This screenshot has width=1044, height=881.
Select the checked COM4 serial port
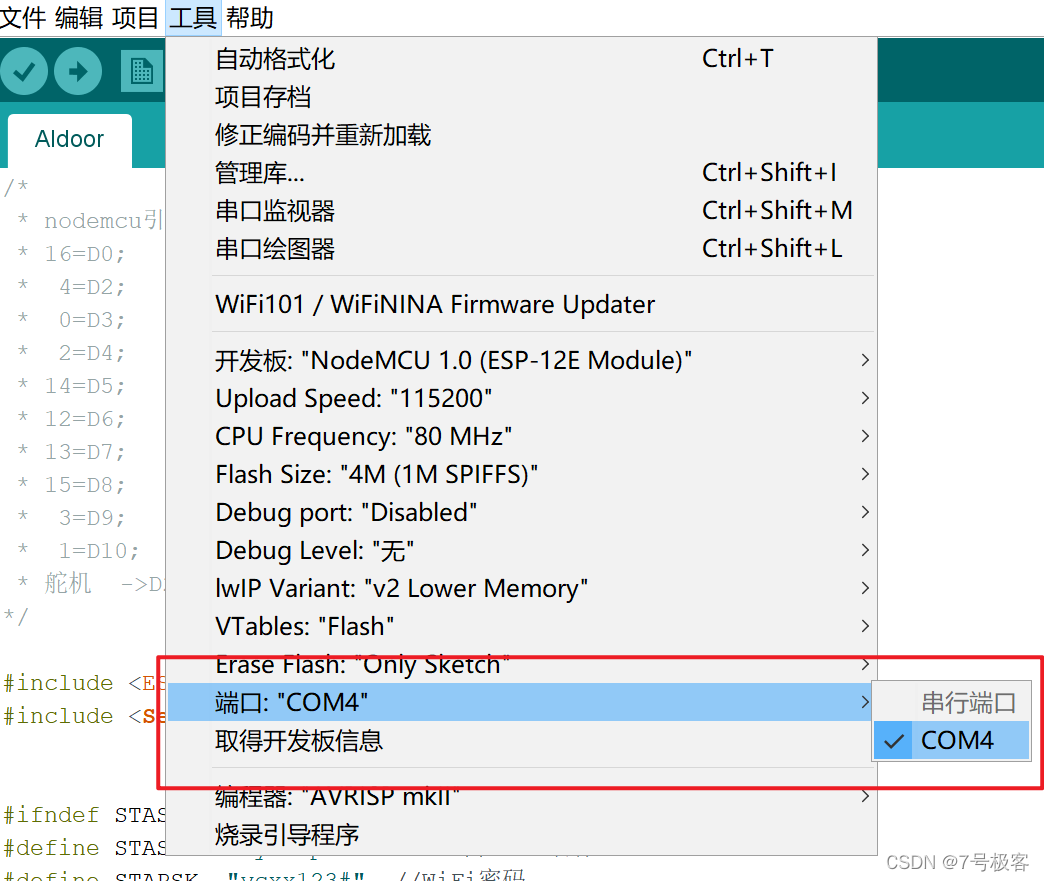[x=951, y=740]
